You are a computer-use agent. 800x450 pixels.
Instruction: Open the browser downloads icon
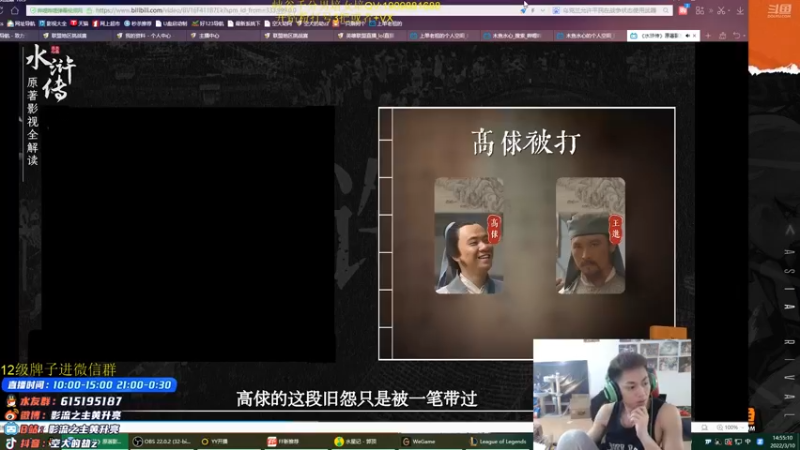click(740, 10)
